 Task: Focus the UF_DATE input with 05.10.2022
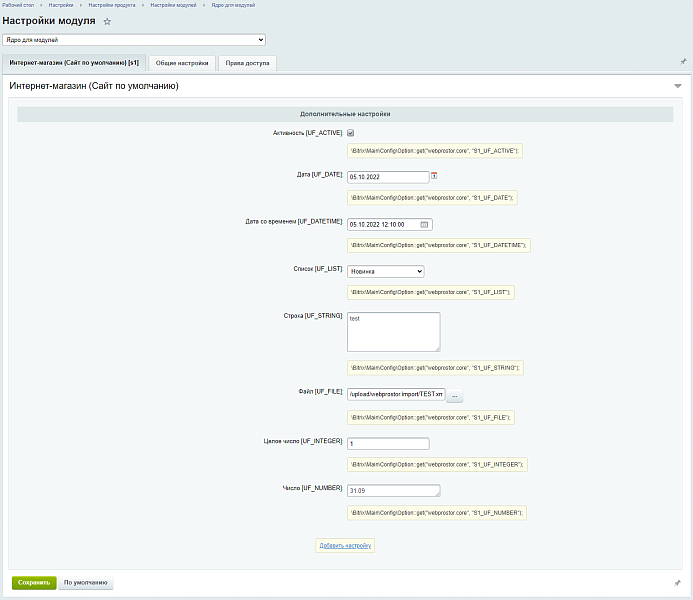[388, 177]
